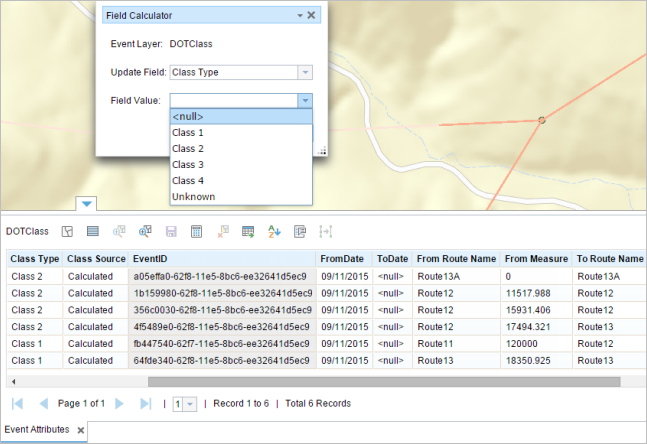
Task: Open the Field Value dropdown arrow
Action: 305,100
